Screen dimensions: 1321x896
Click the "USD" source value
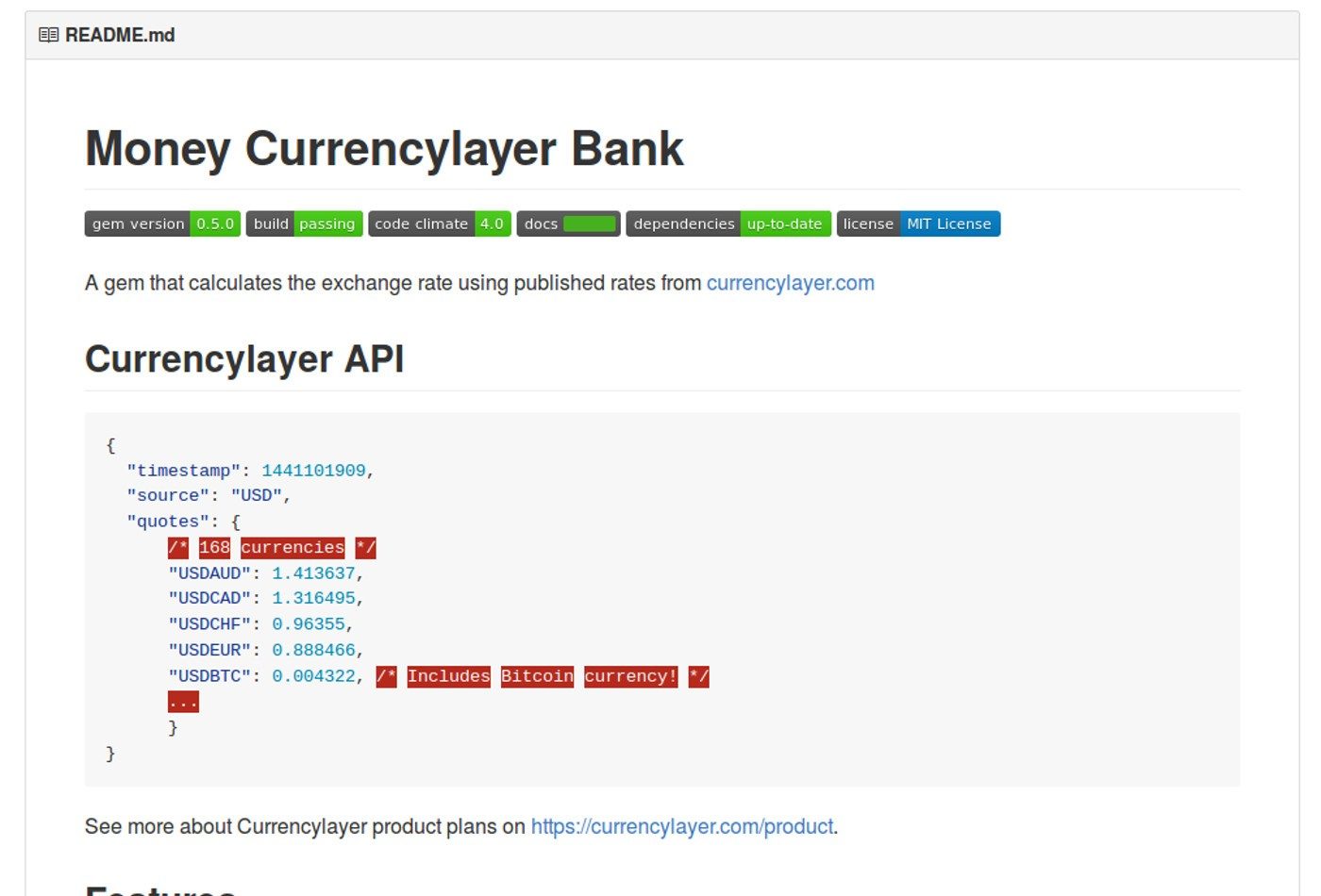pos(257,495)
